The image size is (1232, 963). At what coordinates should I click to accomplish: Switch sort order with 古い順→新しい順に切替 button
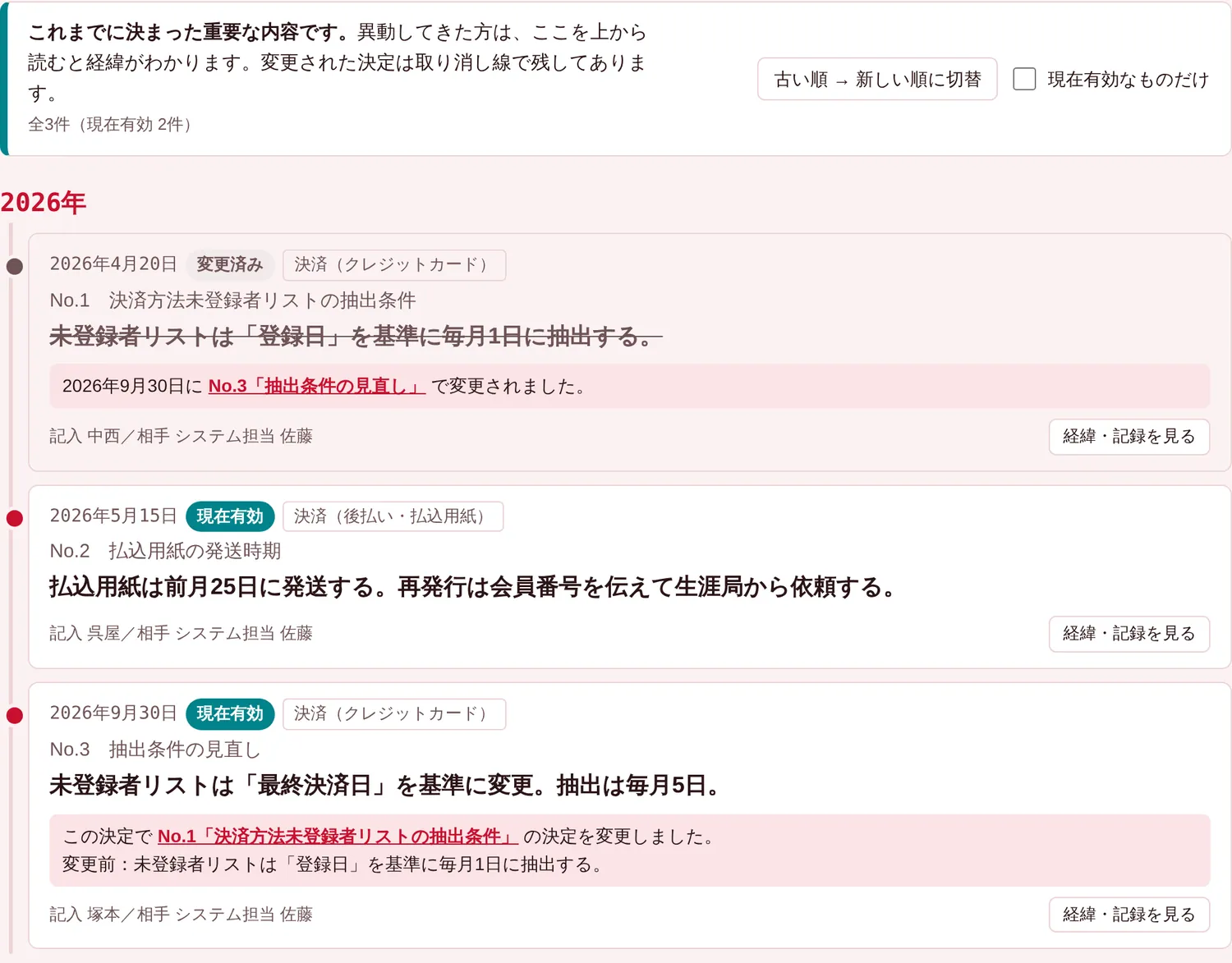coord(877,79)
